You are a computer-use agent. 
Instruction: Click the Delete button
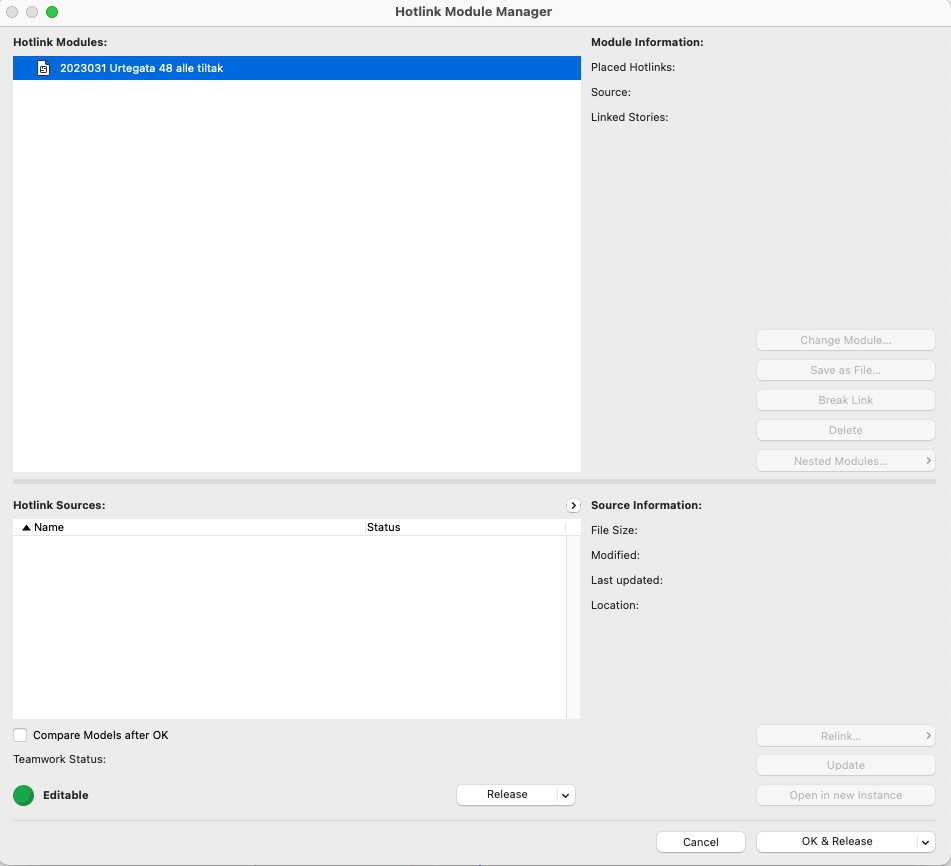(845, 430)
